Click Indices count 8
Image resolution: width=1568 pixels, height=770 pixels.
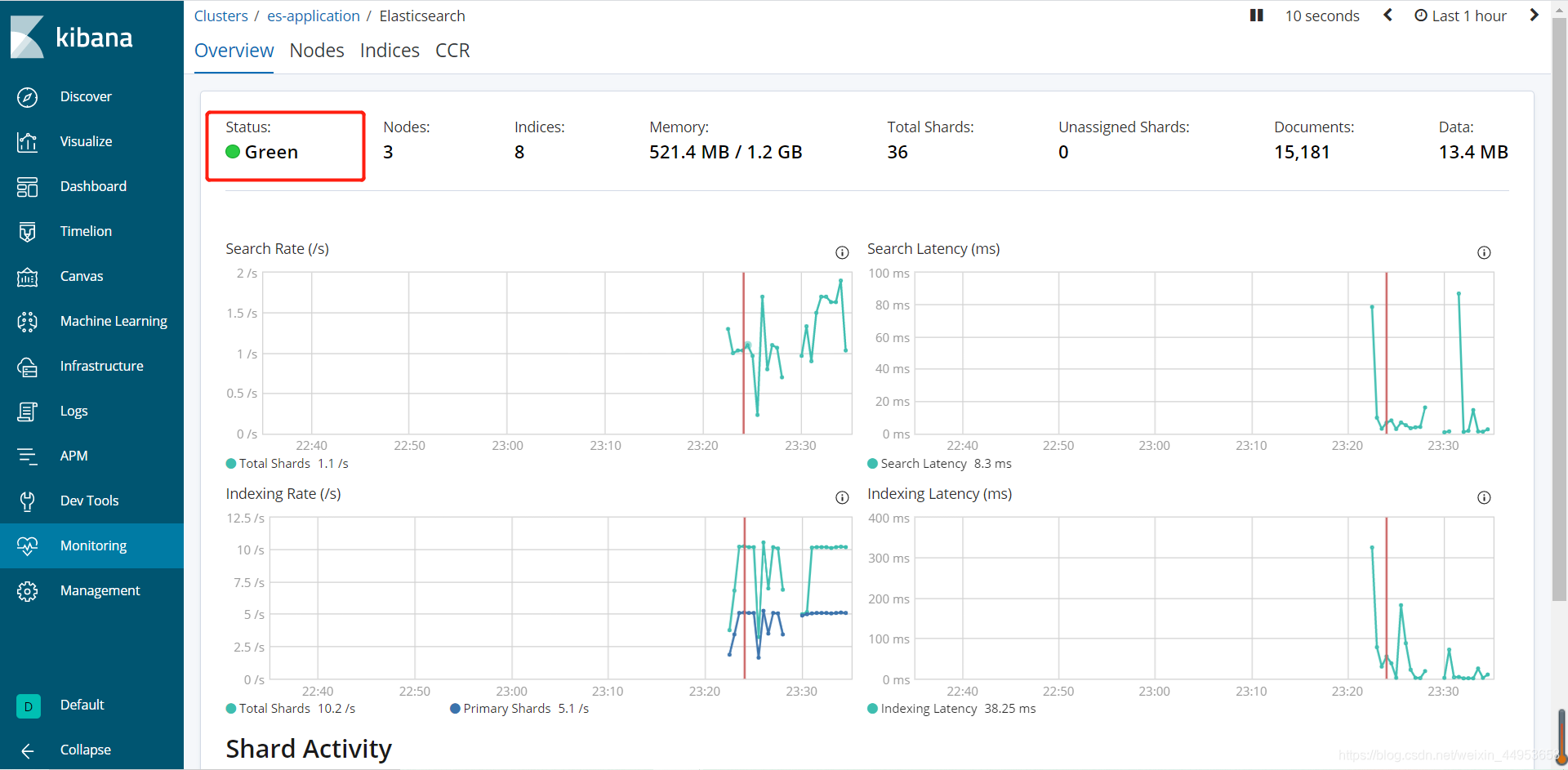(x=519, y=153)
